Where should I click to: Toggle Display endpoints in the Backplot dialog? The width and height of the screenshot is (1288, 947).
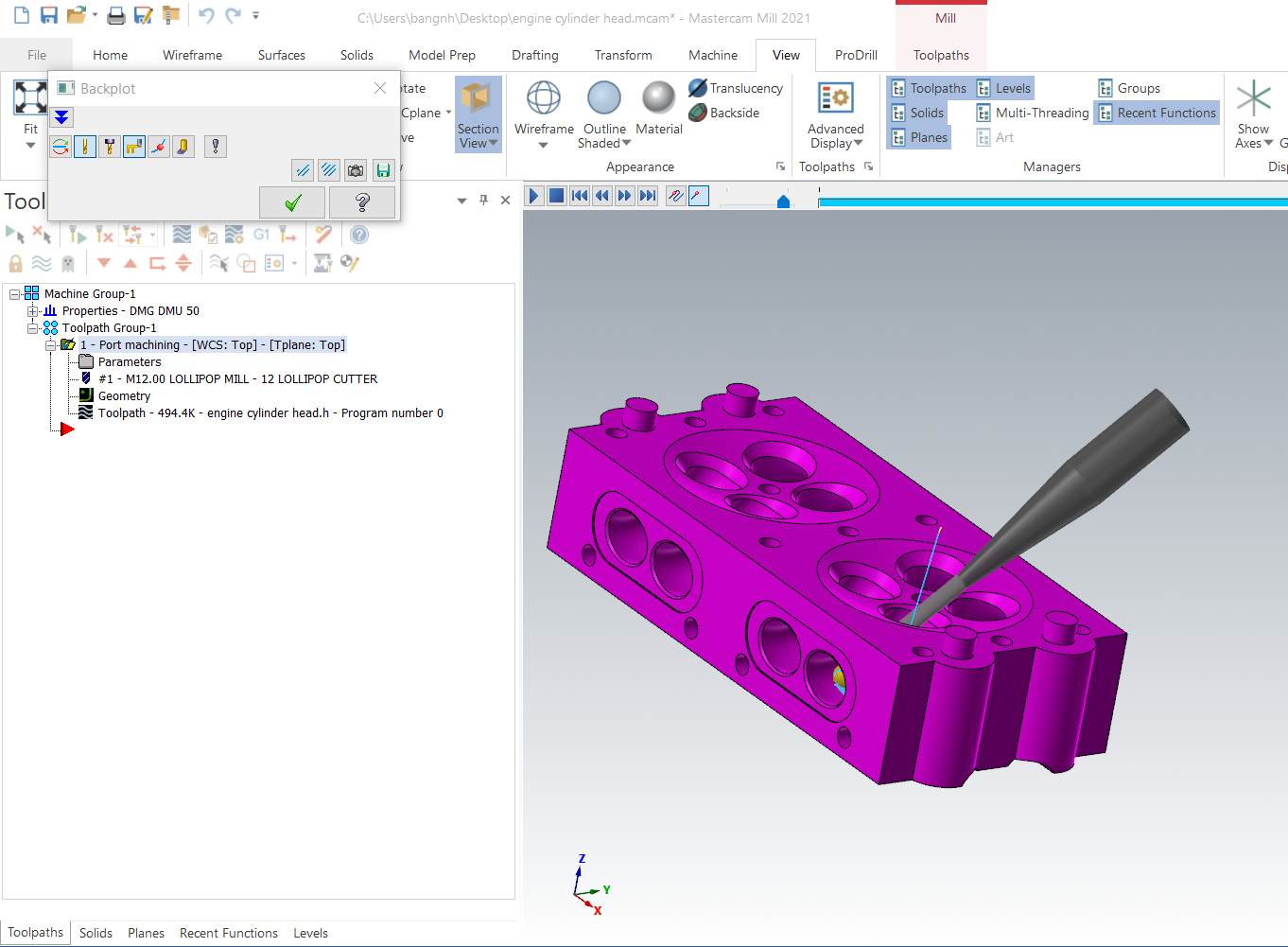(159, 147)
